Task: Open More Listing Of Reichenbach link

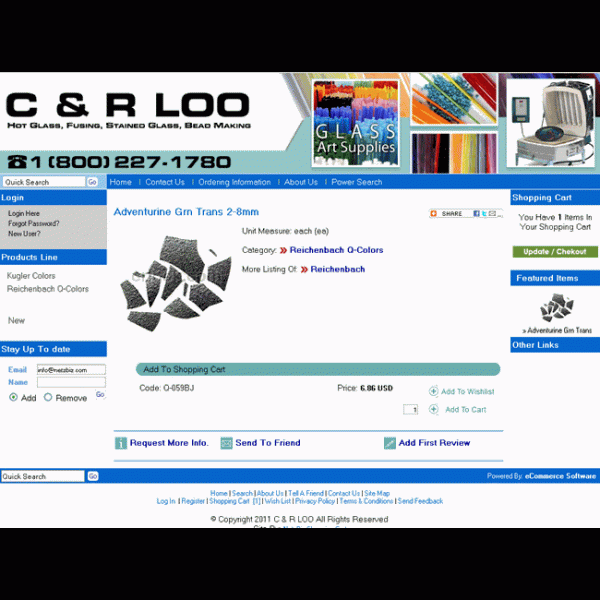Action: pos(338,269)
